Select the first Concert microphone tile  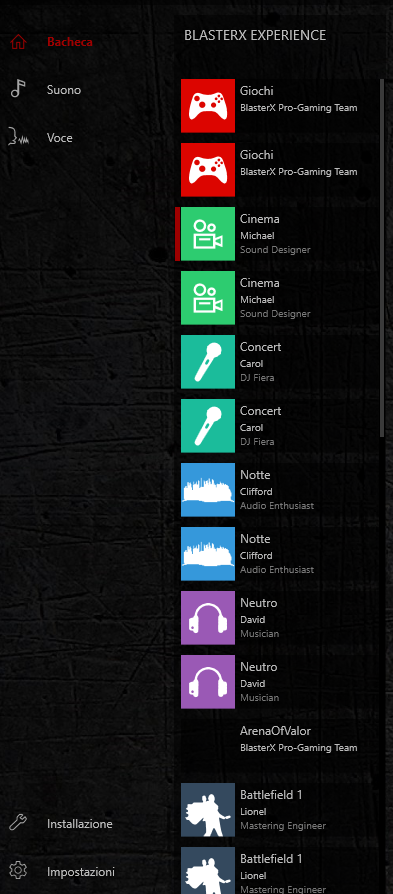point(208,361)
